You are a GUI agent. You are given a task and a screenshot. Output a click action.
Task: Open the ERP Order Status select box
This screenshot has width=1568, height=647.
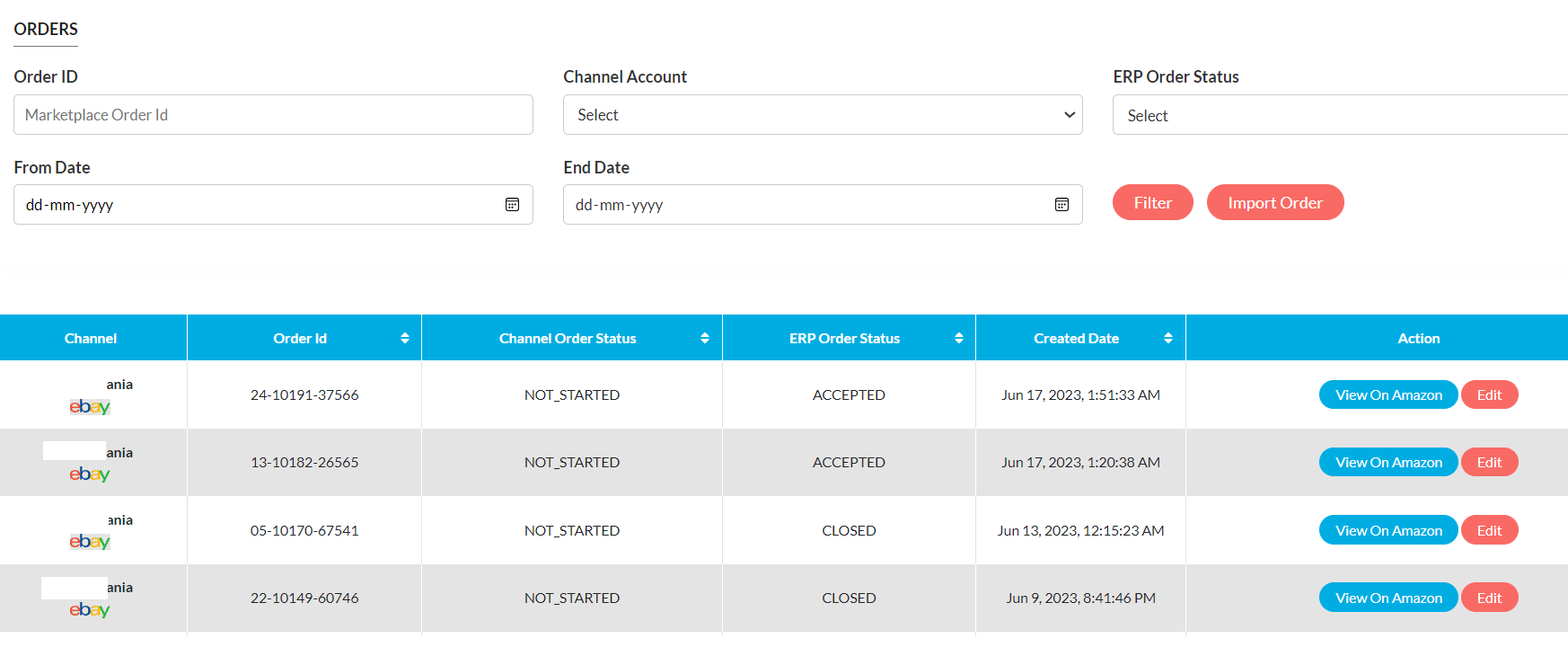point(1338,115)
